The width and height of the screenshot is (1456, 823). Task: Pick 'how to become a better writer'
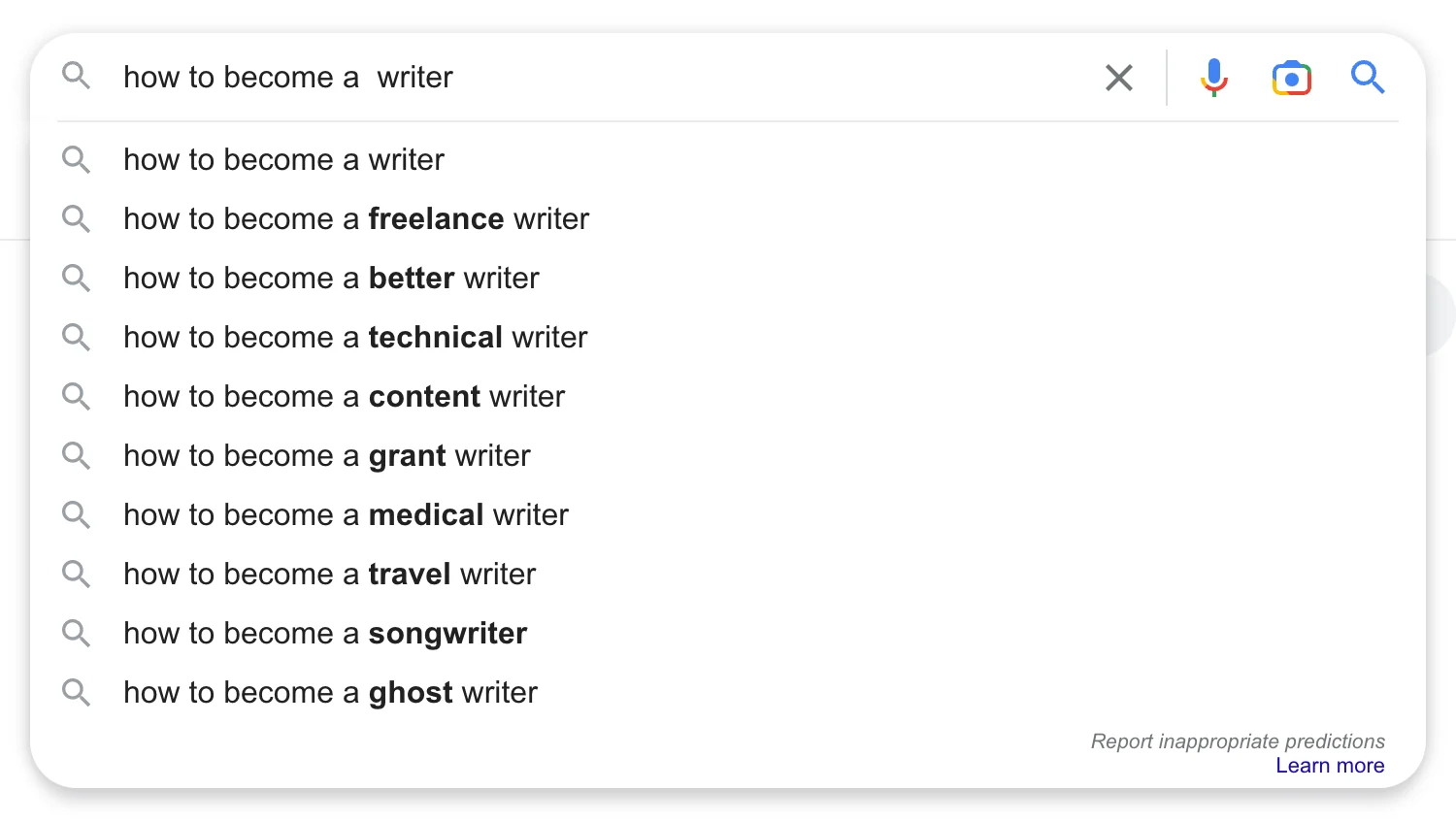(x=331, y=279)
